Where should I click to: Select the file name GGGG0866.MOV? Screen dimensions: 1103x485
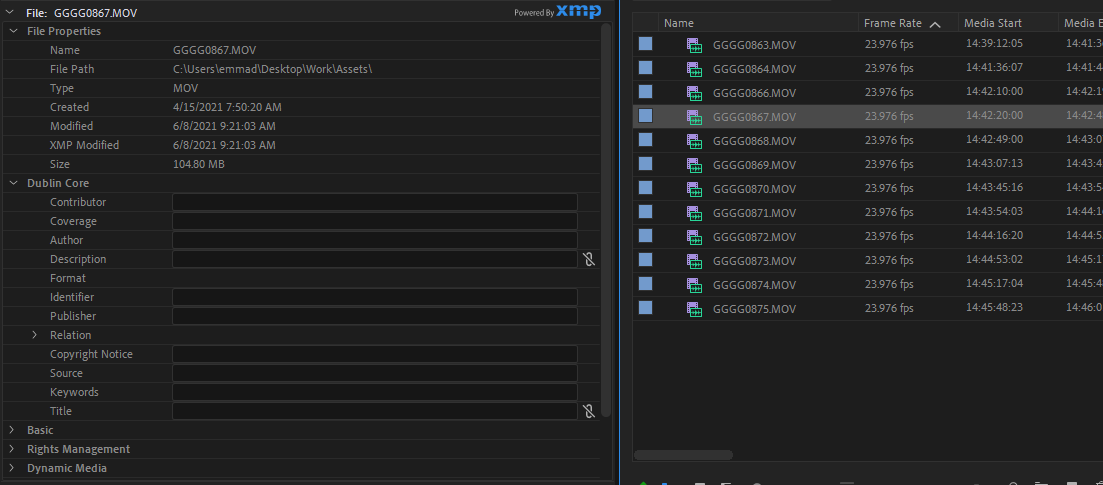(x=754, y=94)
